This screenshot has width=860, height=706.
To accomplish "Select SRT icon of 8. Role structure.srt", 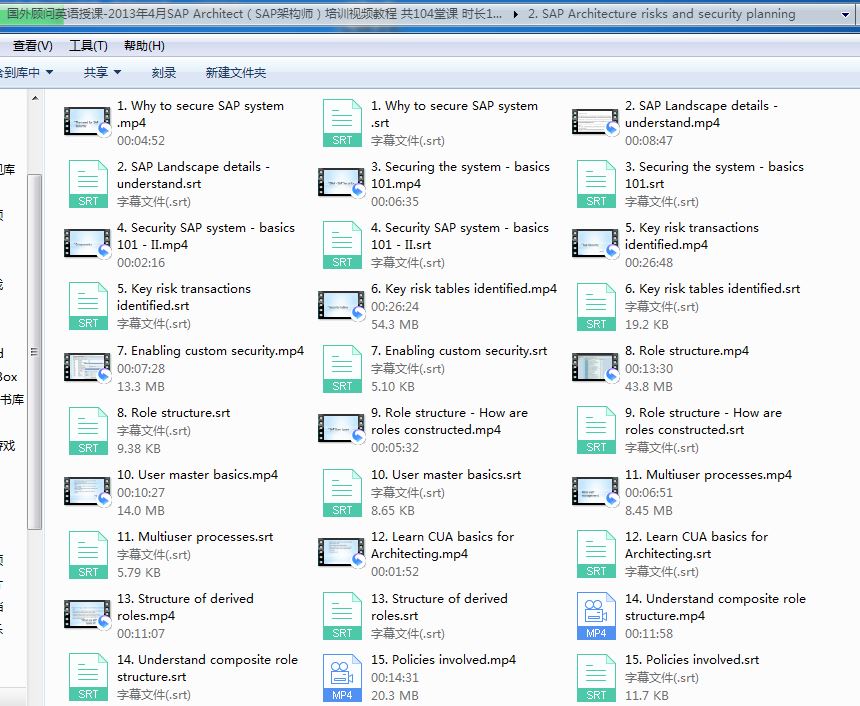I will click(x=88, y=431).
